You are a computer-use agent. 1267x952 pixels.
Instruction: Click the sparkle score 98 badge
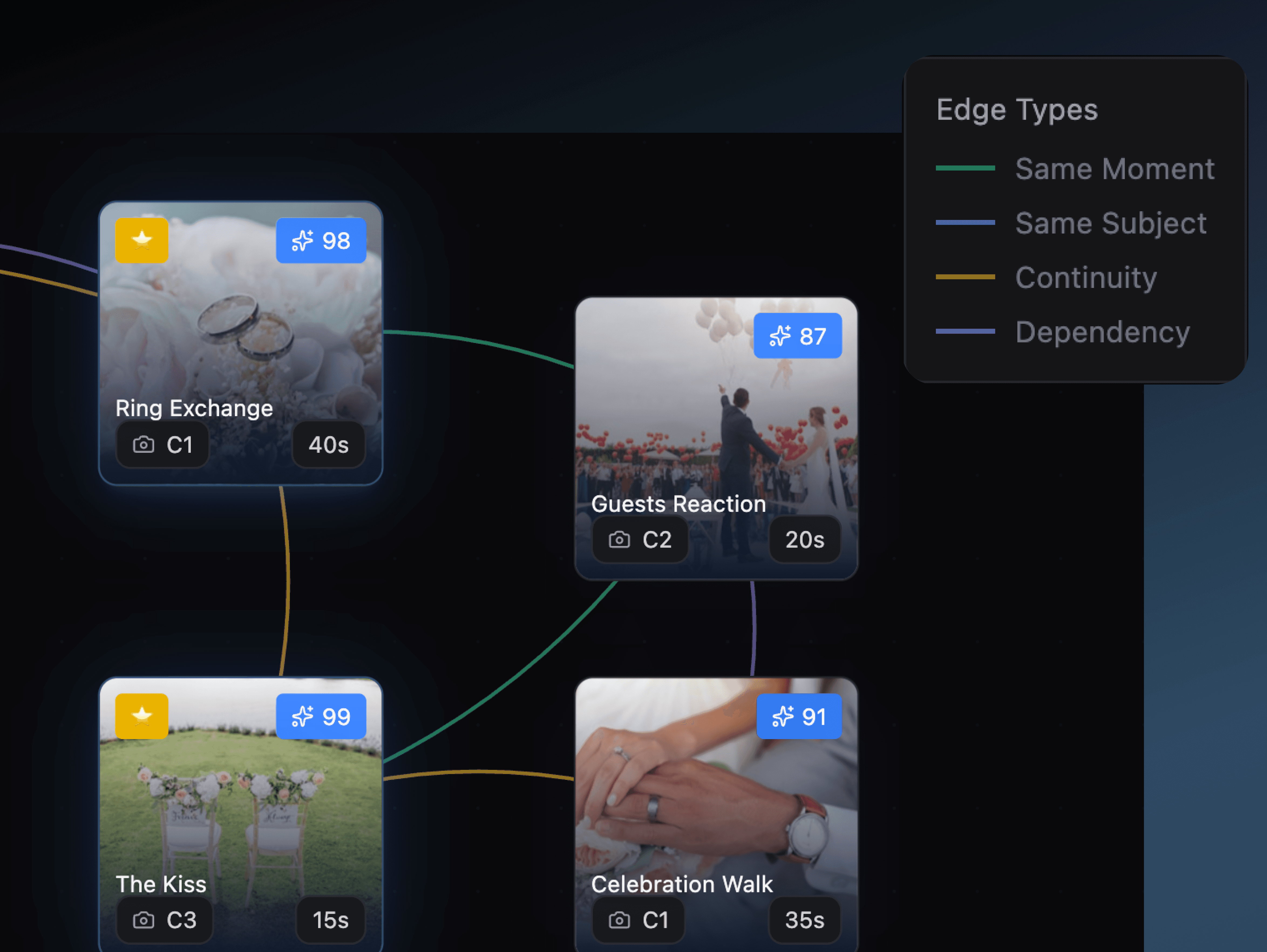(x=321, y=241)
